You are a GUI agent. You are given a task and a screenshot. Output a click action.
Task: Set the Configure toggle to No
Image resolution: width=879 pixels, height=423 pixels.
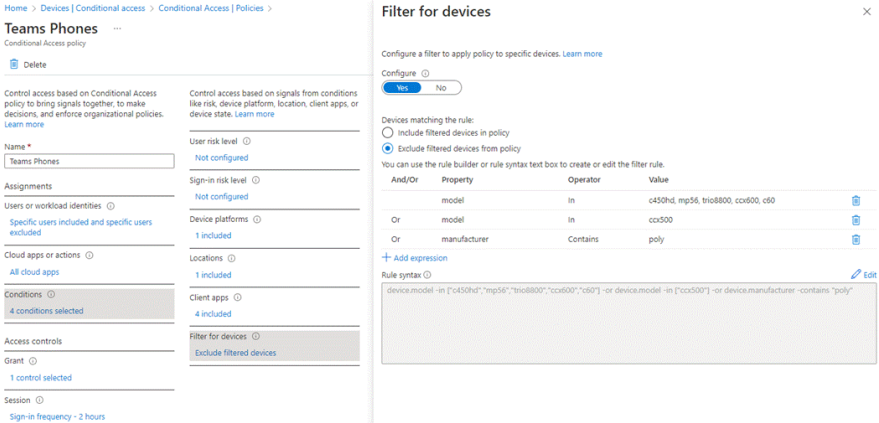pyautogui.click(x=441, y=88)
